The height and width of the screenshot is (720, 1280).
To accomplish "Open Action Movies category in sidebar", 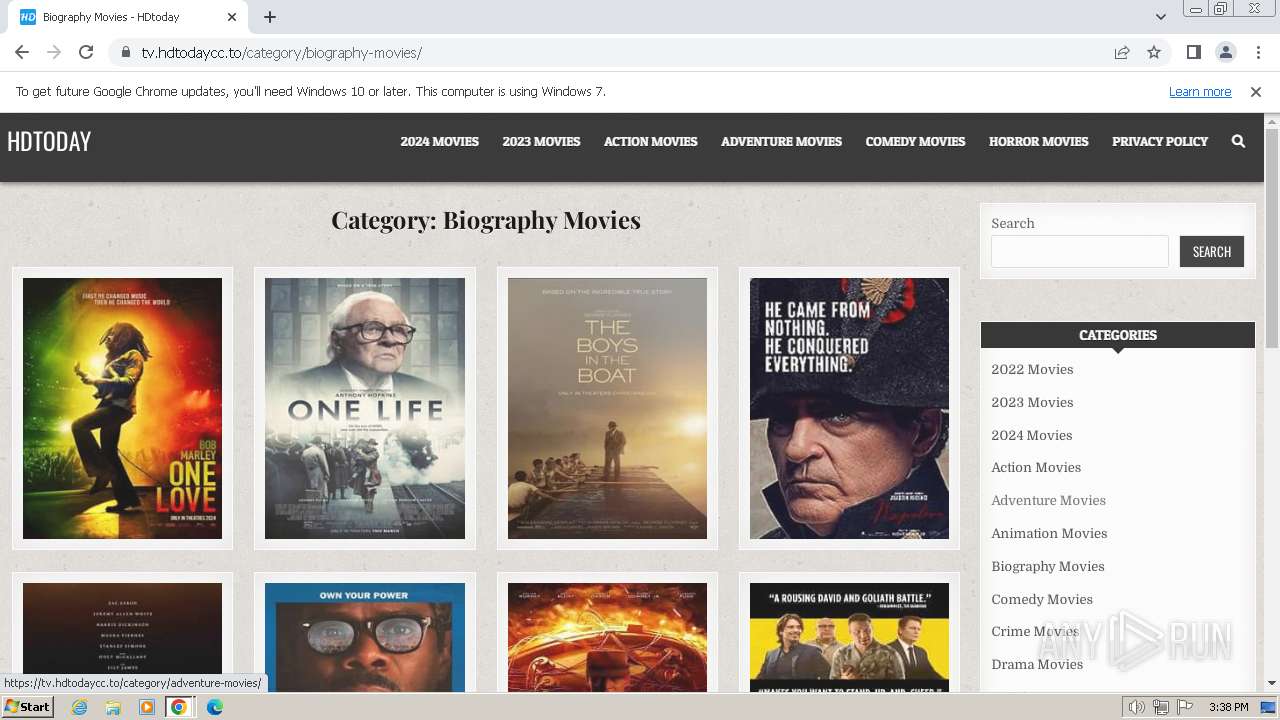I will 1036,467.
